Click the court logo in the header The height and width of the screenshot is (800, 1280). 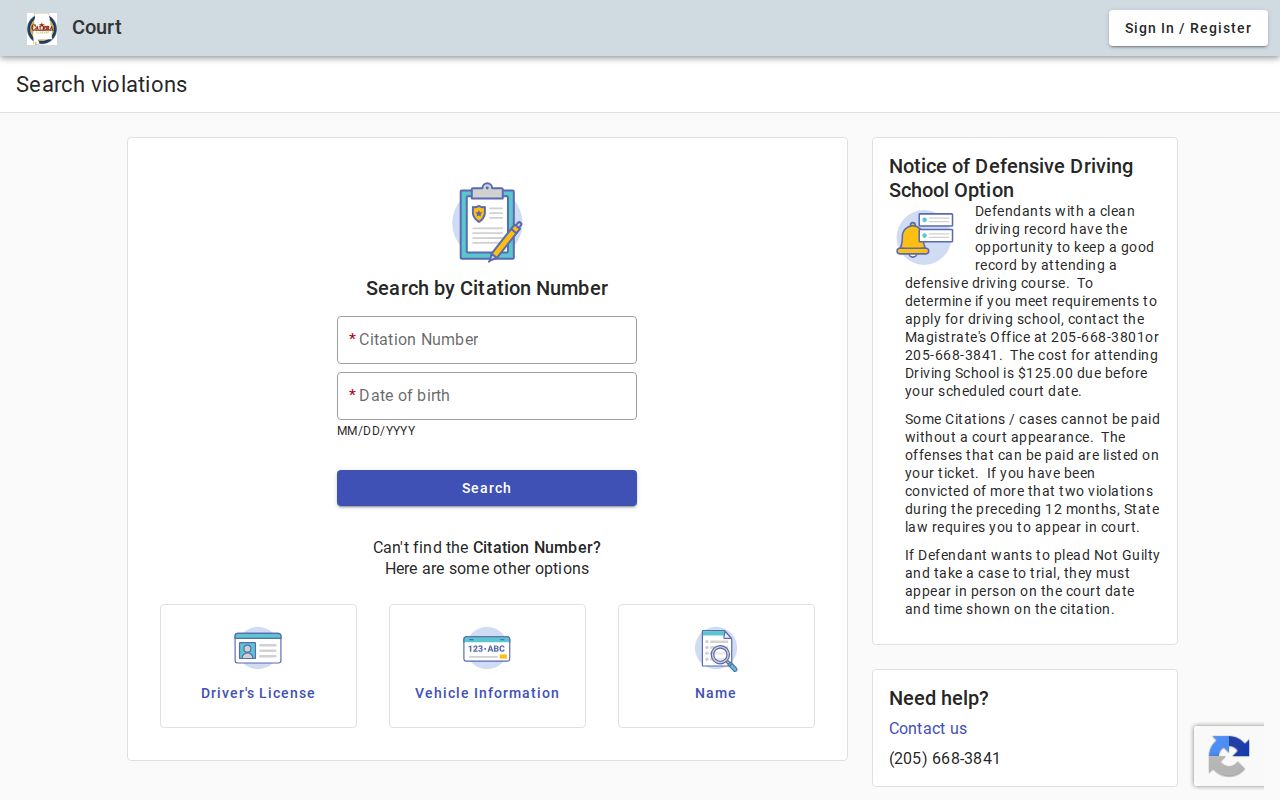42,28
